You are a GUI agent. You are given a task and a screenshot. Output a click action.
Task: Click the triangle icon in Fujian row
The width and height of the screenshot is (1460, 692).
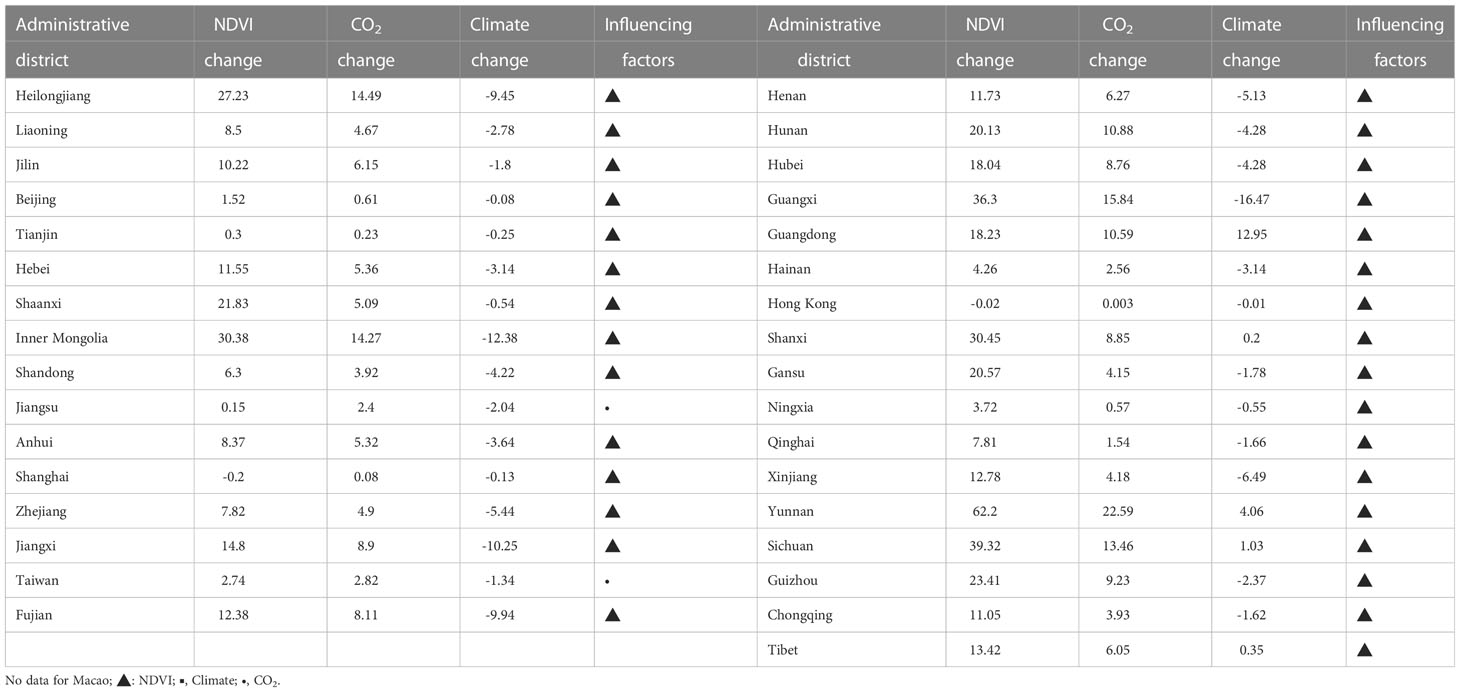coord(613,615)
